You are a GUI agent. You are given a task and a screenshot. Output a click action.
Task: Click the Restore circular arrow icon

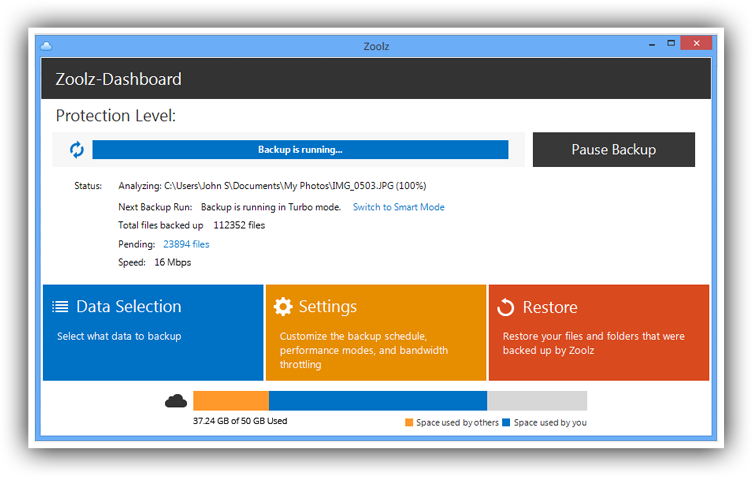[505, 307]
